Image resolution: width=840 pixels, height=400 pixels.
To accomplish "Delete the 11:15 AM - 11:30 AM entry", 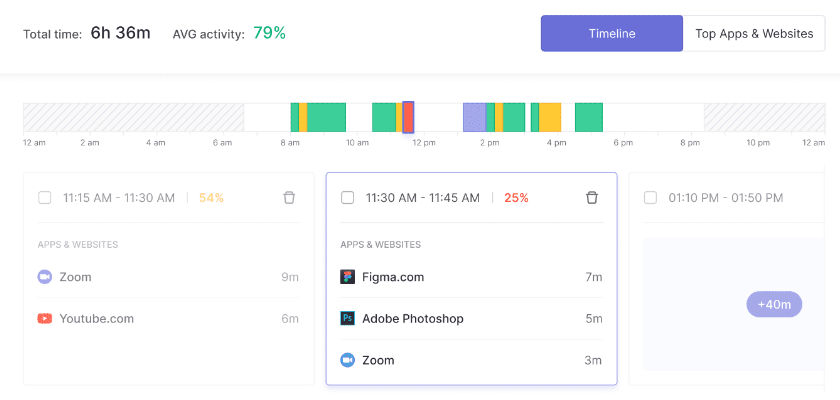I will [x=289, y=198].
